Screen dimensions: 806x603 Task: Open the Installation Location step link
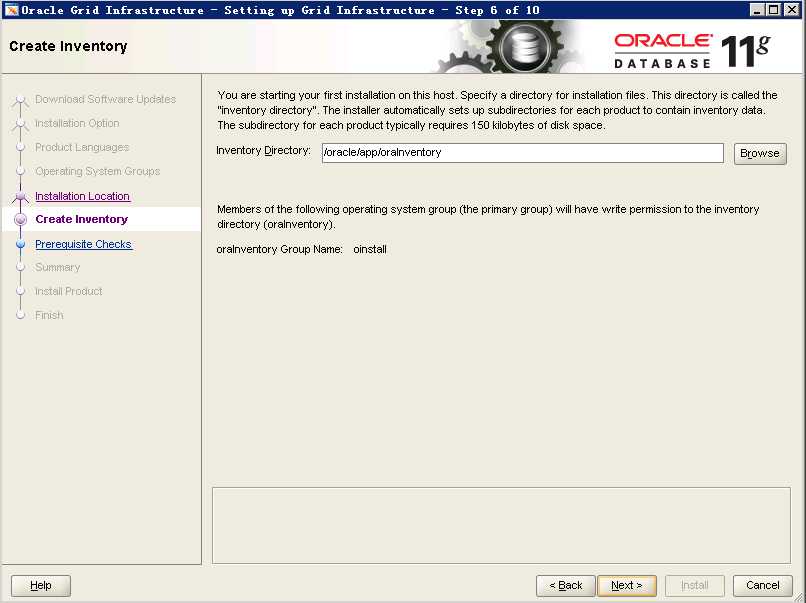(82, 196)
